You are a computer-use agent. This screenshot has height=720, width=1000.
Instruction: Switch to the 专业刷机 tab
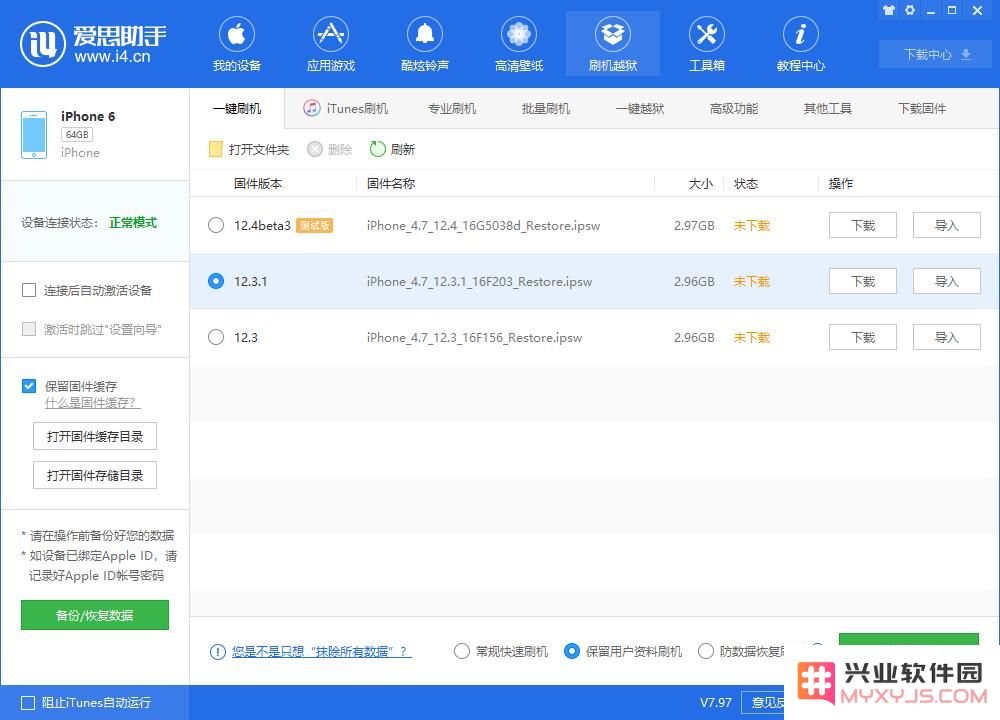(452, 108)
